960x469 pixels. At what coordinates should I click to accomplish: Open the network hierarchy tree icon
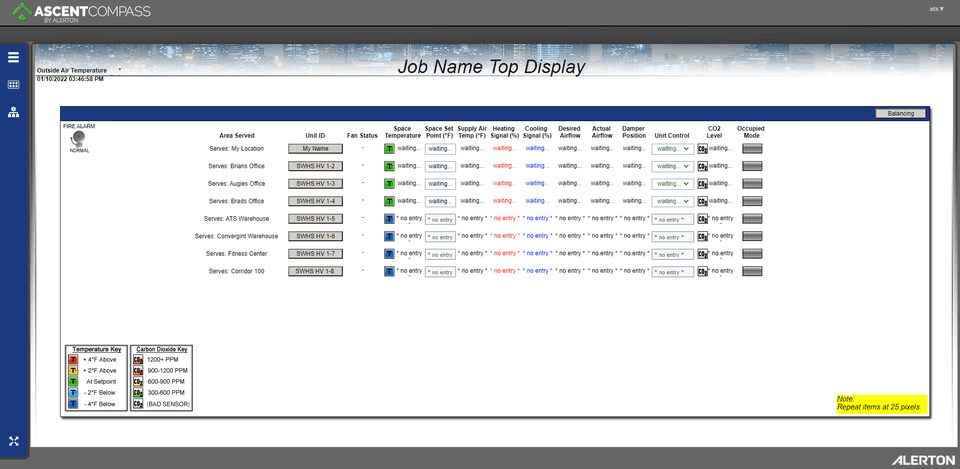click(x=14, y=112)
